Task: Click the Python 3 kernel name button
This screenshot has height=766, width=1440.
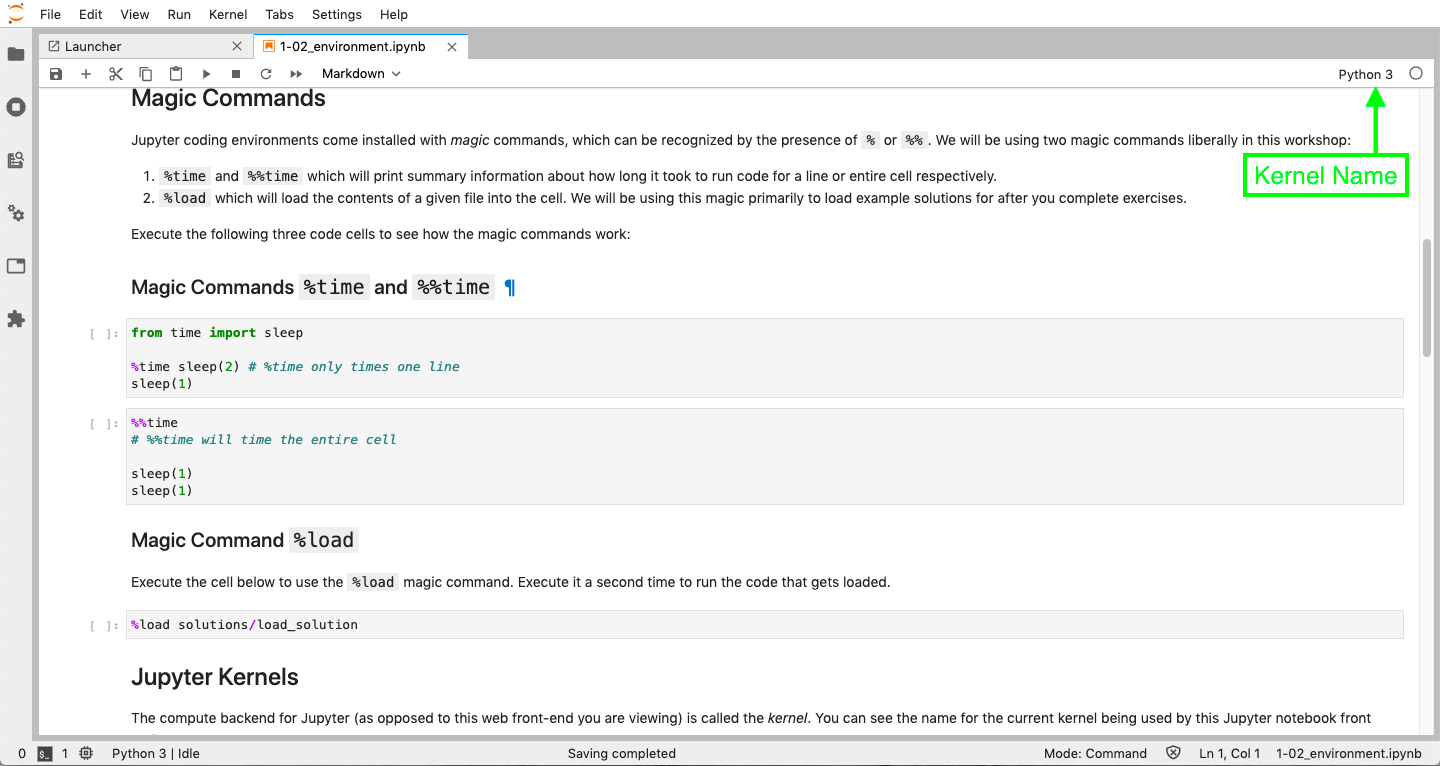Action: point(1365,74)
